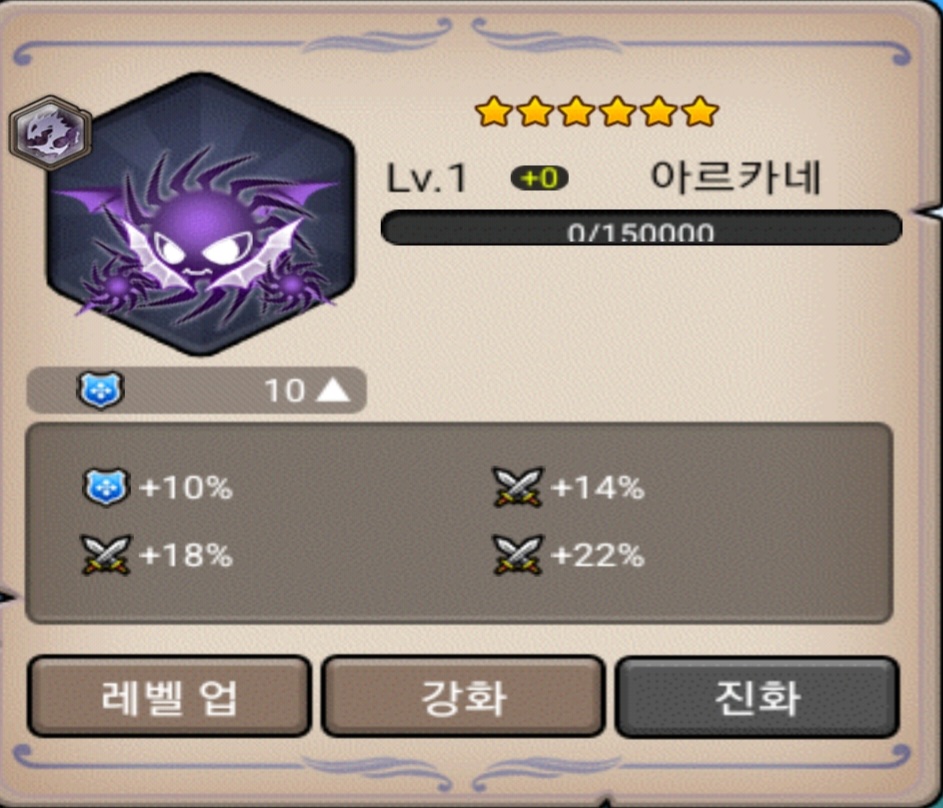
Task: Click the blue shield icon beside 10
Action: pos(100,390)
